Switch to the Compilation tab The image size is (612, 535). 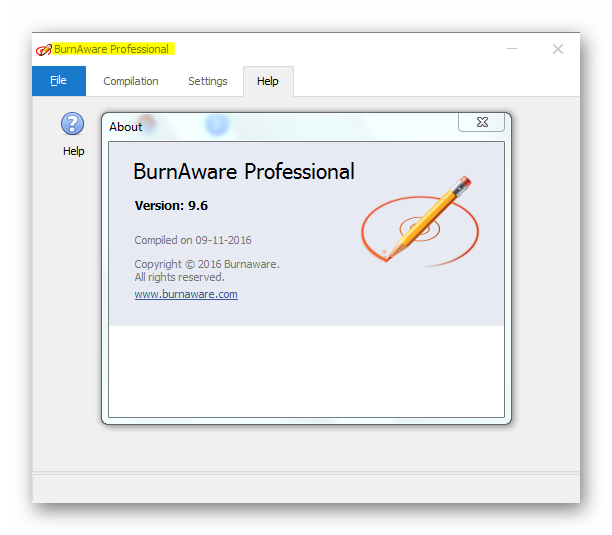click(x=131, y=81)
